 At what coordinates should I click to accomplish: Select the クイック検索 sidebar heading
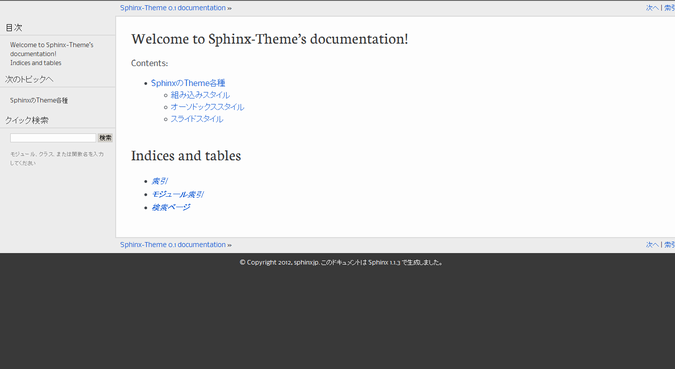tap(27, 120)
